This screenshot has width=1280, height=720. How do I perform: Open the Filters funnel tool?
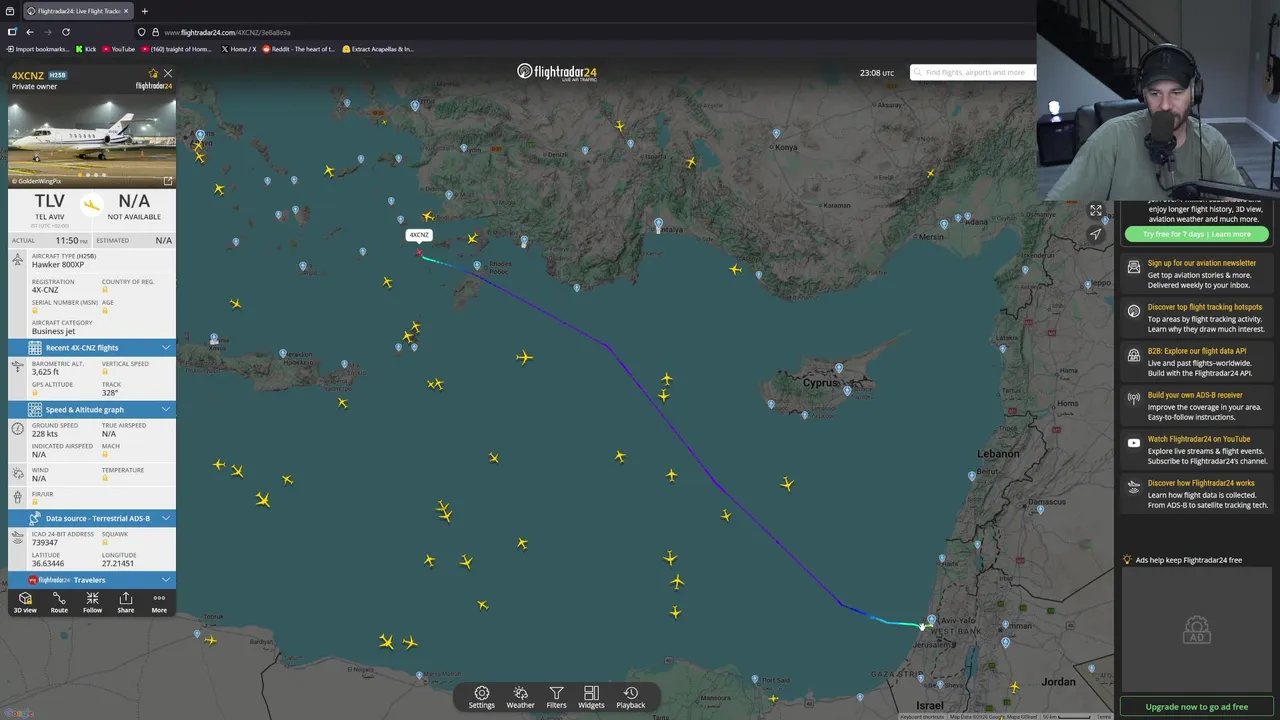pyautogui.click(x=556, y=697)
